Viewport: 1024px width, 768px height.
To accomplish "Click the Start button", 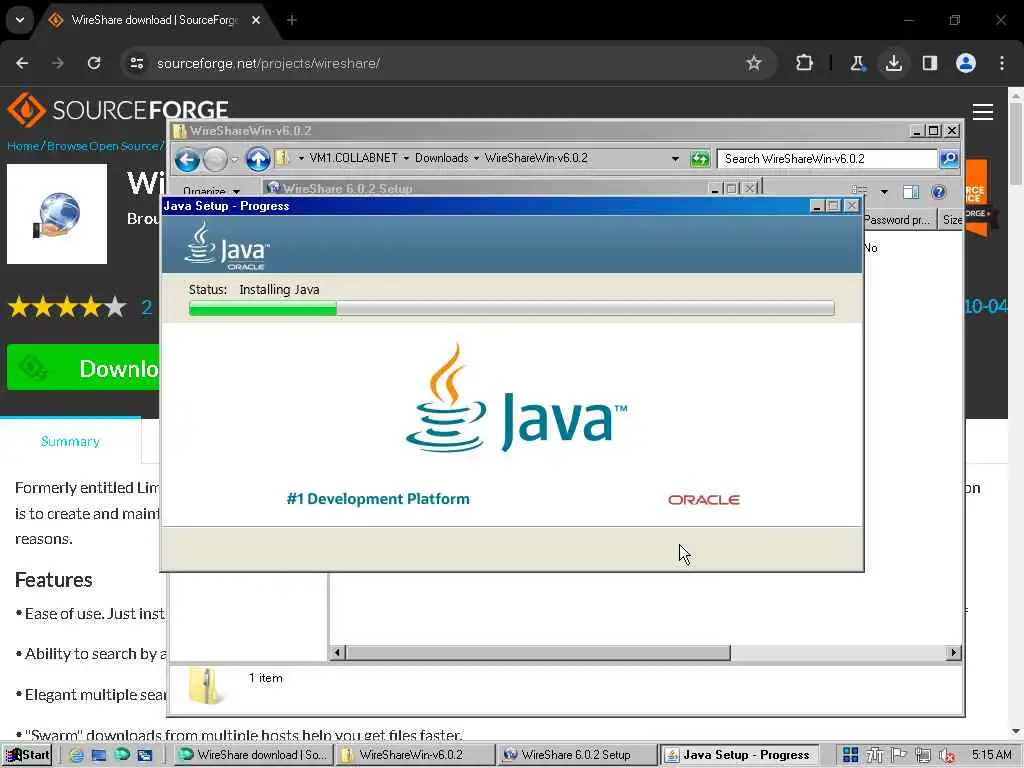I will point(27,755).
